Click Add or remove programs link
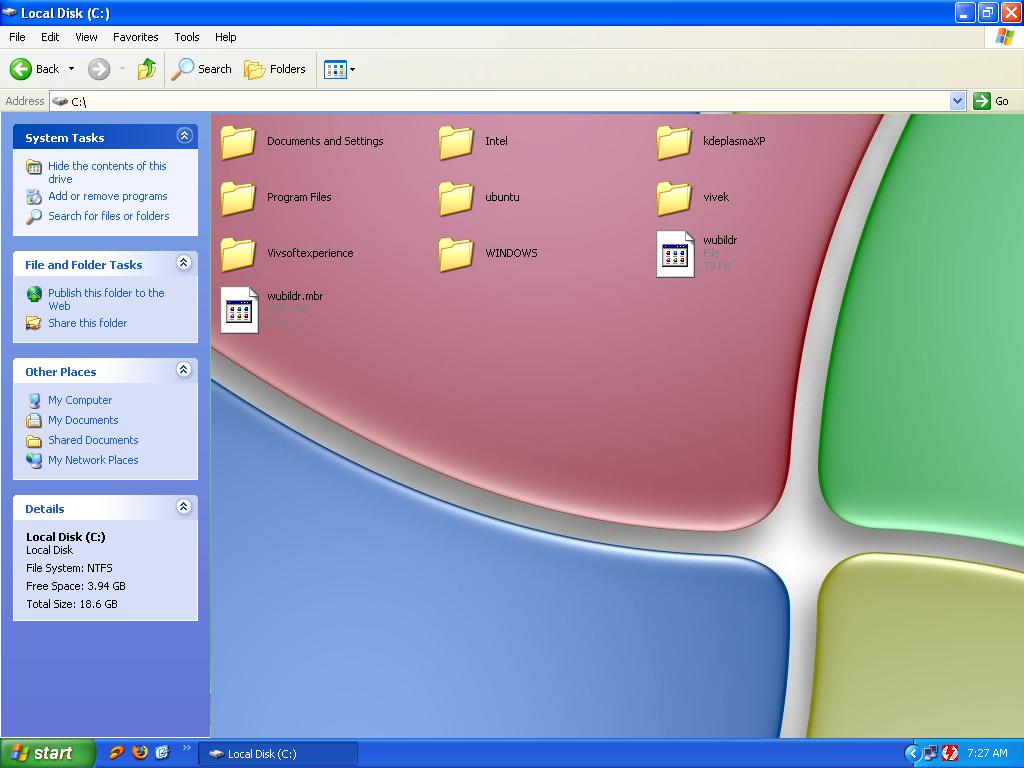This screenshot has height=768, width=1024. click(108, 196)
